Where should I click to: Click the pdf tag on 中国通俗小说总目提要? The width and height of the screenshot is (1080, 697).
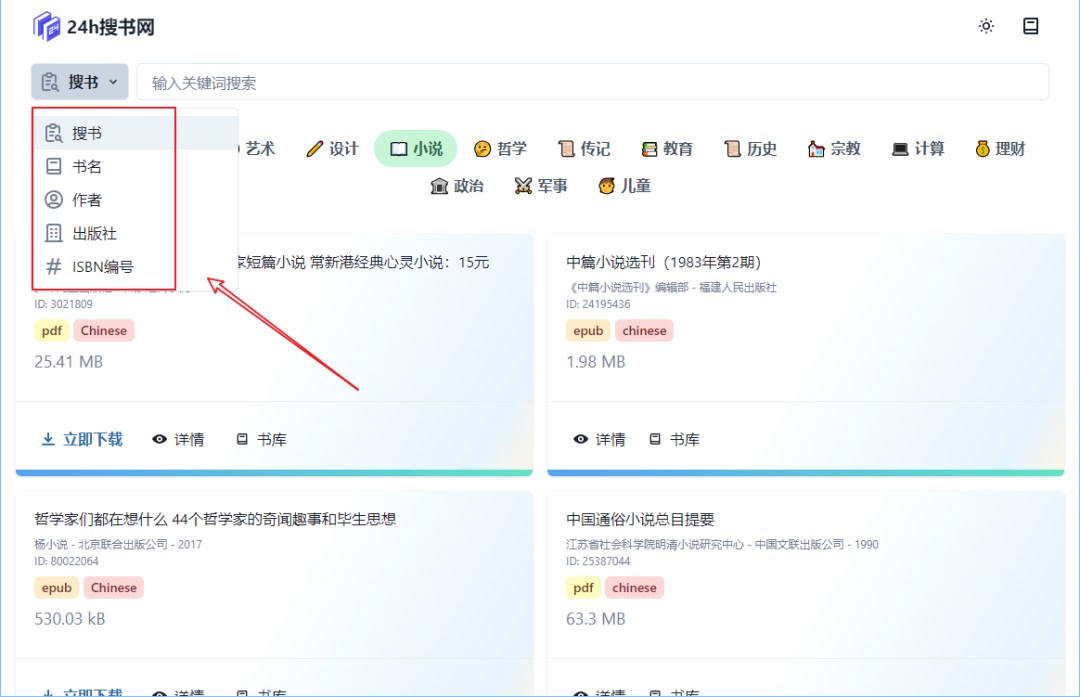click(x=583, y=587)
